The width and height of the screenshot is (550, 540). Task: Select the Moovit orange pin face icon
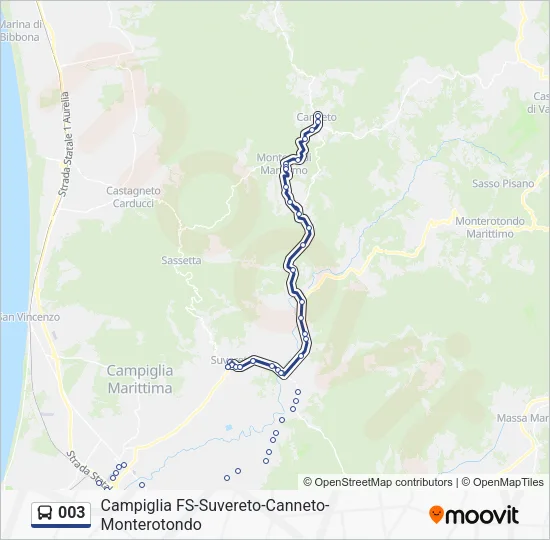point(436,515)
